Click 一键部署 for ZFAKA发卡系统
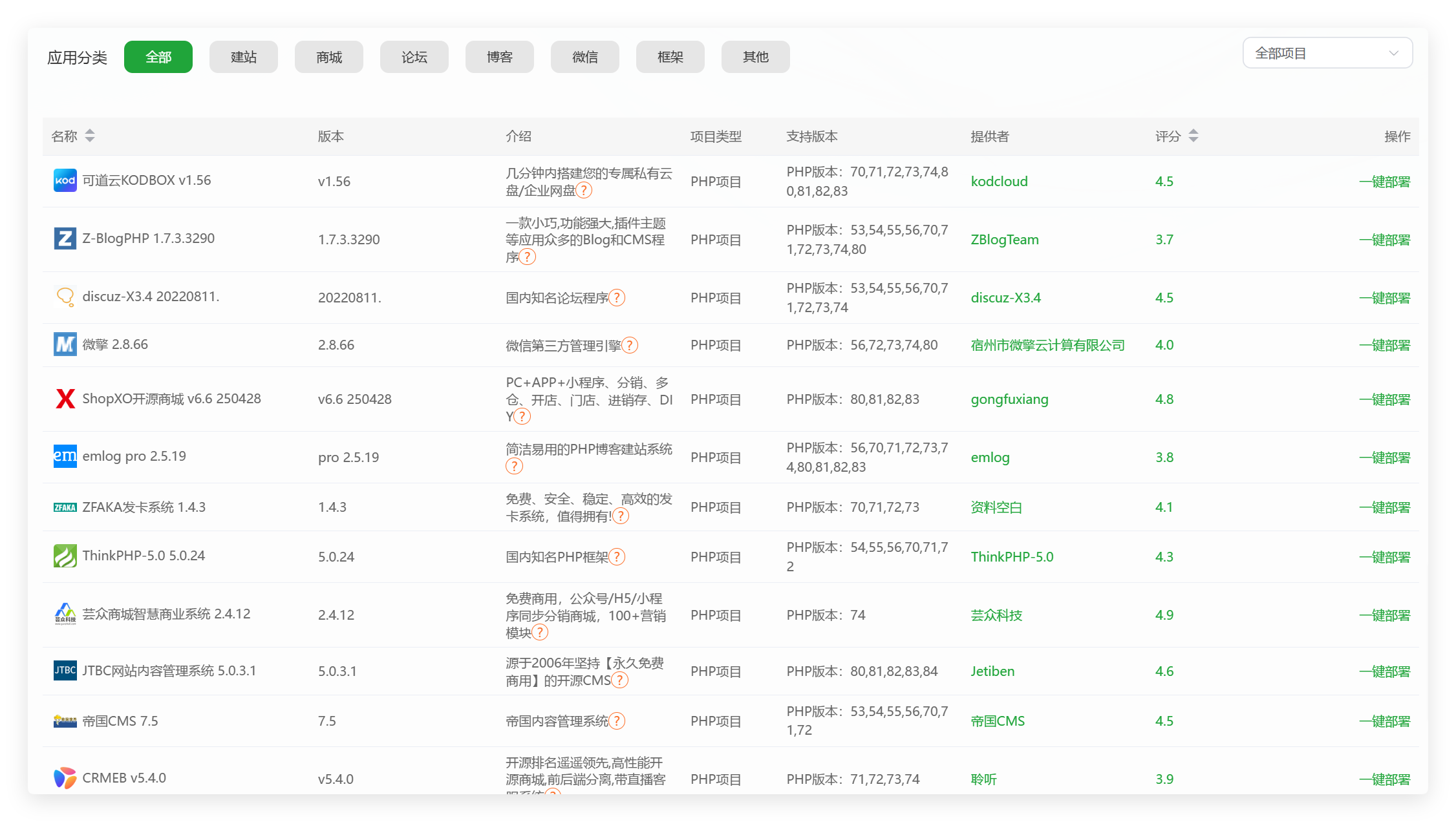1456x822 pixels. pyautogui.click(x=1384, y=507)
